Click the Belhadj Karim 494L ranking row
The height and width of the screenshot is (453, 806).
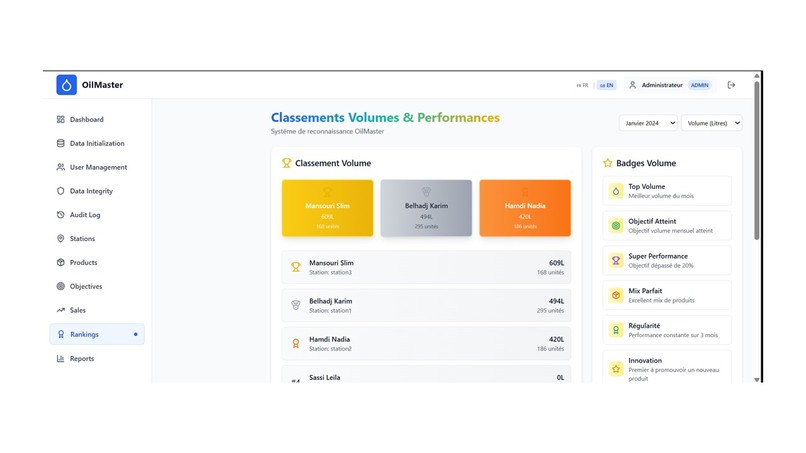(x=426, y=305)
